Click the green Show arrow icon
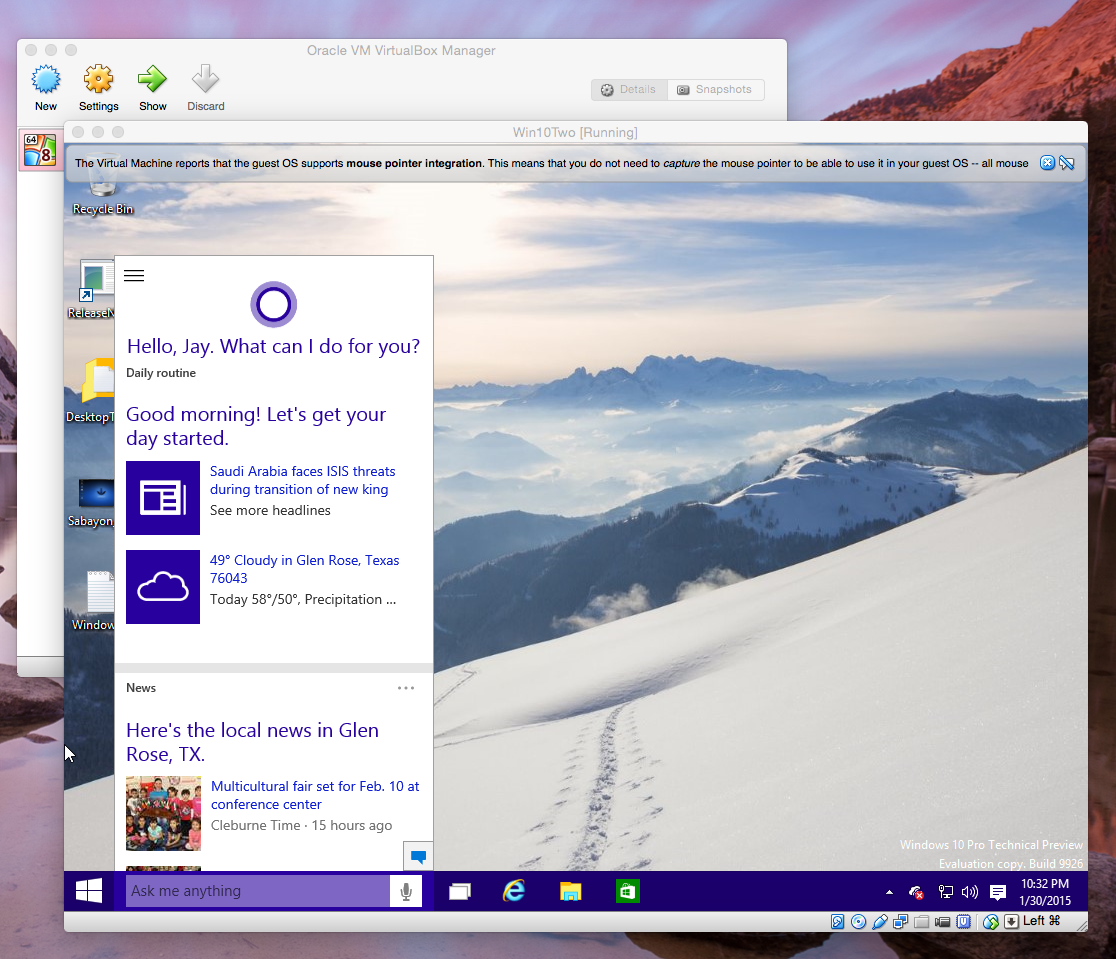The image size is (1116, 959). tap(152, 81)
